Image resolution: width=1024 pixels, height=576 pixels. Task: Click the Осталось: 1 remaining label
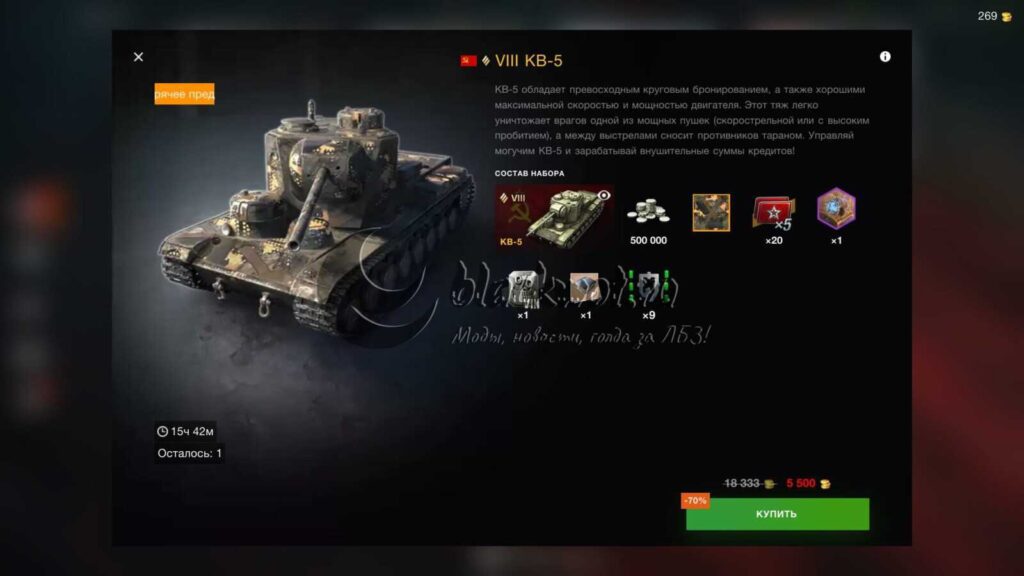tap(189, 453)
